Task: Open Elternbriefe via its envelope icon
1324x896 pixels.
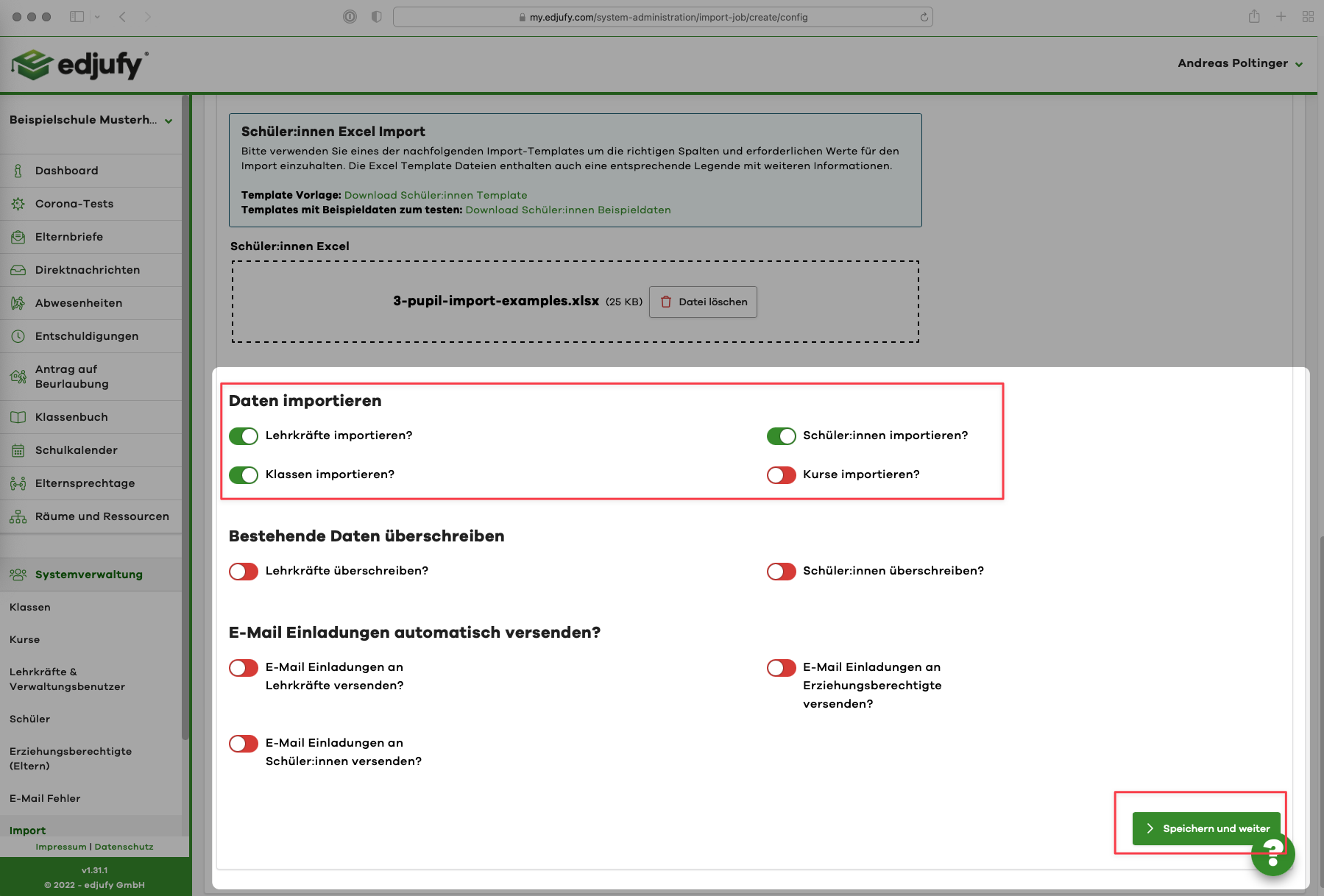Action: pyautogui.click(x=18, y=237)
